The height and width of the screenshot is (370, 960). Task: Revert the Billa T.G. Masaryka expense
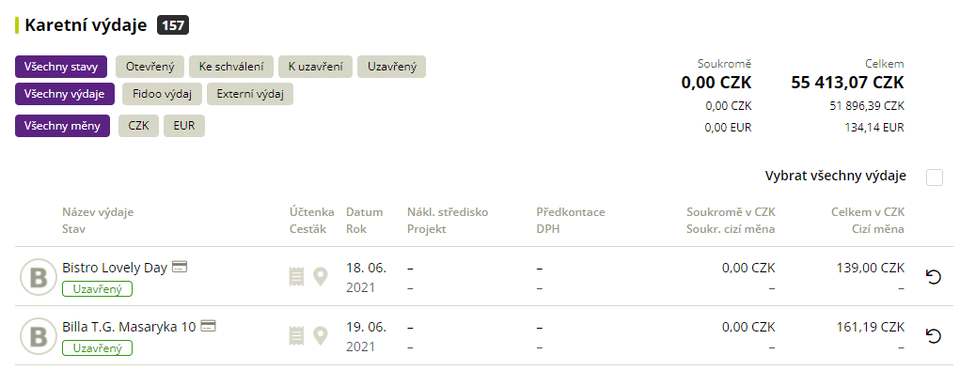point(933,336)
